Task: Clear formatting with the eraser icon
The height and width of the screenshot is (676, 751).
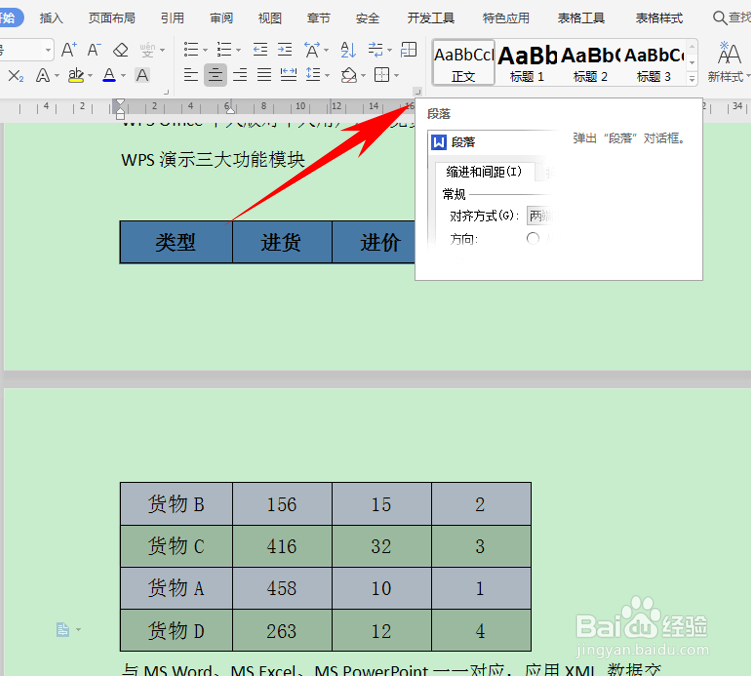Action: tap(120, 50)
